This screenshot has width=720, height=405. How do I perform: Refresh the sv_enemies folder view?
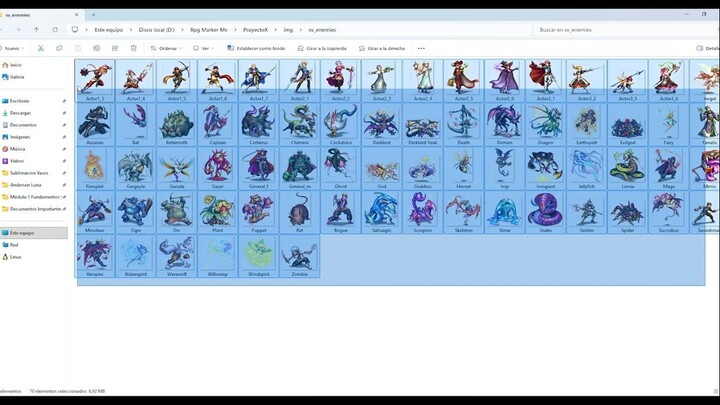tap(55, 30)
